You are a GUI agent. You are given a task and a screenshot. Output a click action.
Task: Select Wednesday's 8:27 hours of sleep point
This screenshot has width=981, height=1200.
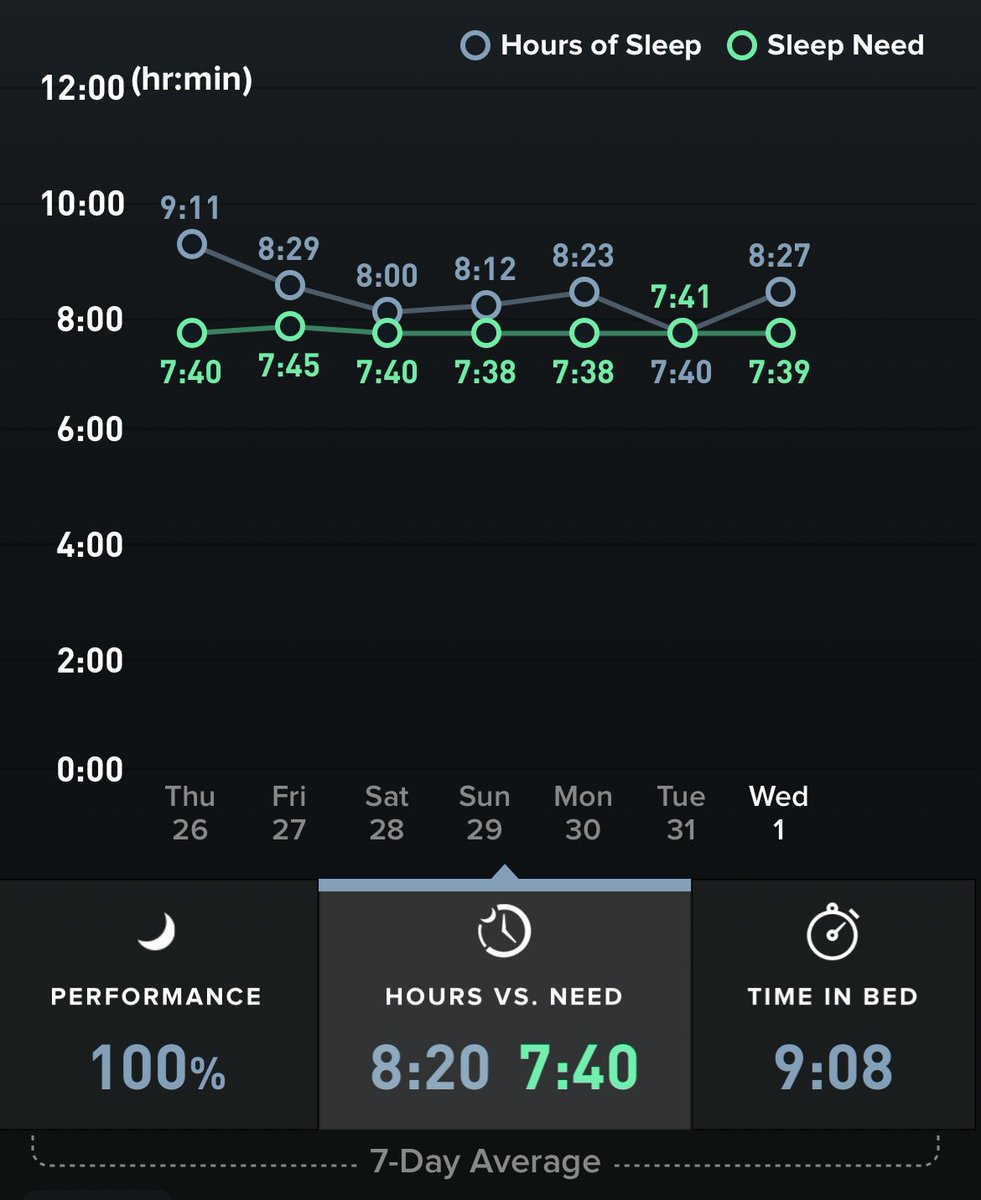point(781,292)
